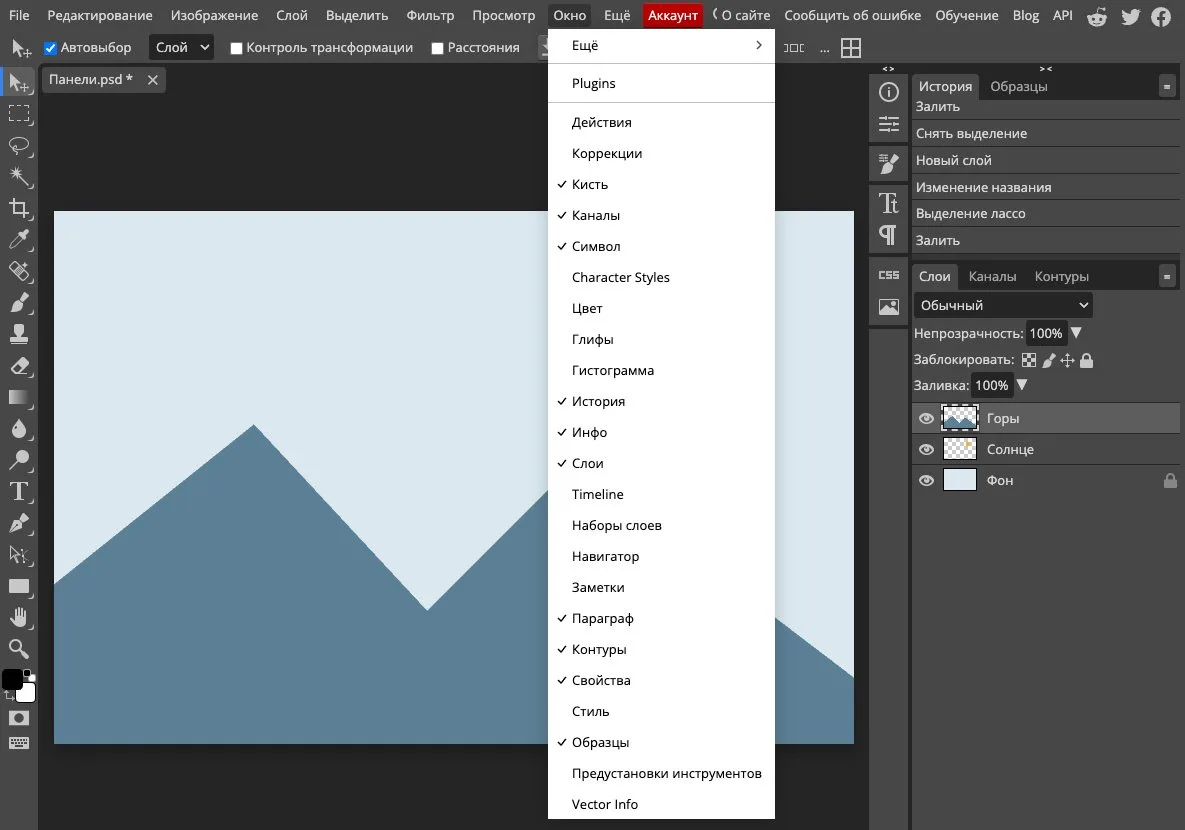
Task: Click the black foreground color swatch
Action: (12, 680)
